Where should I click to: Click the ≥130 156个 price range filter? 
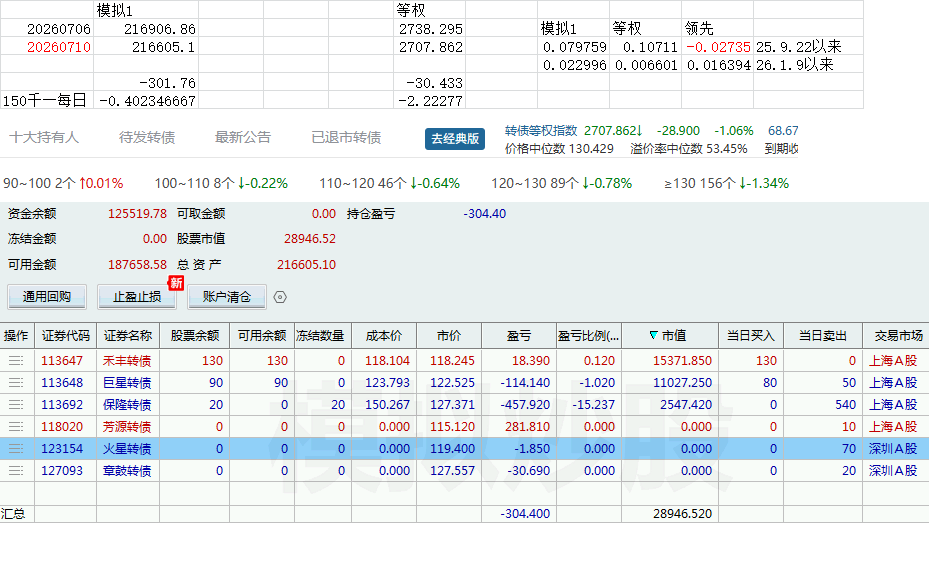[x=727, y=183]
